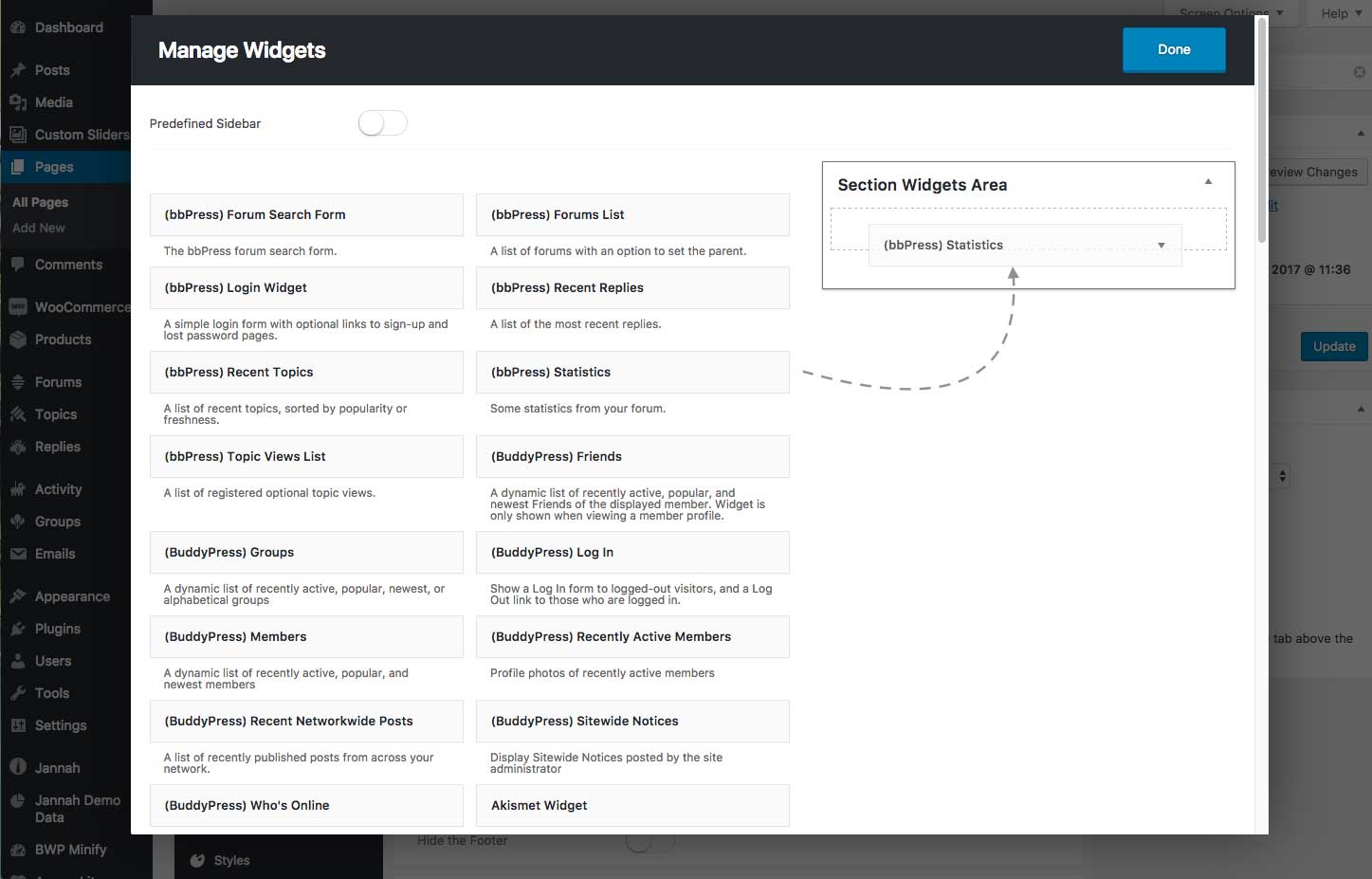Click the Done button
Image resolution: width=1372 pixels, height=879 pixels.
[x=1174, y=49]
